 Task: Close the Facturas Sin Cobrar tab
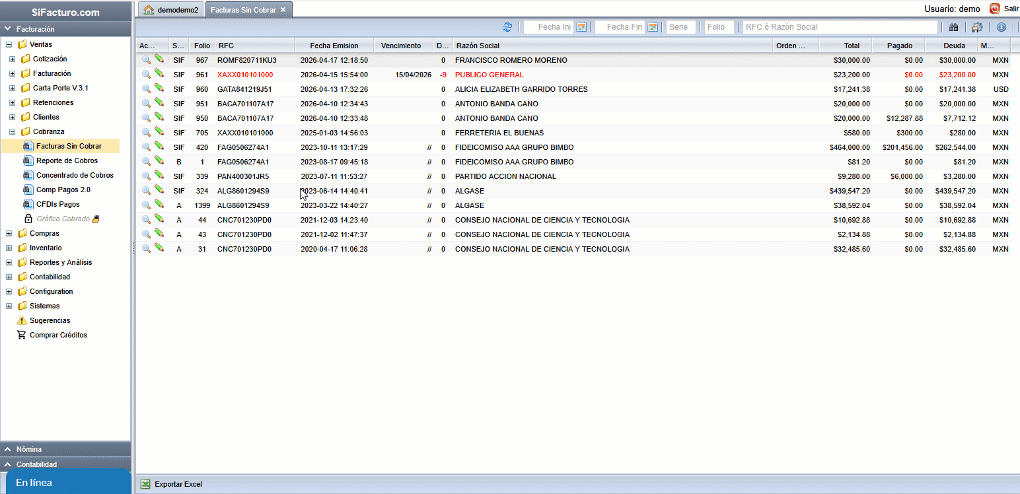(x=283, y=9)
